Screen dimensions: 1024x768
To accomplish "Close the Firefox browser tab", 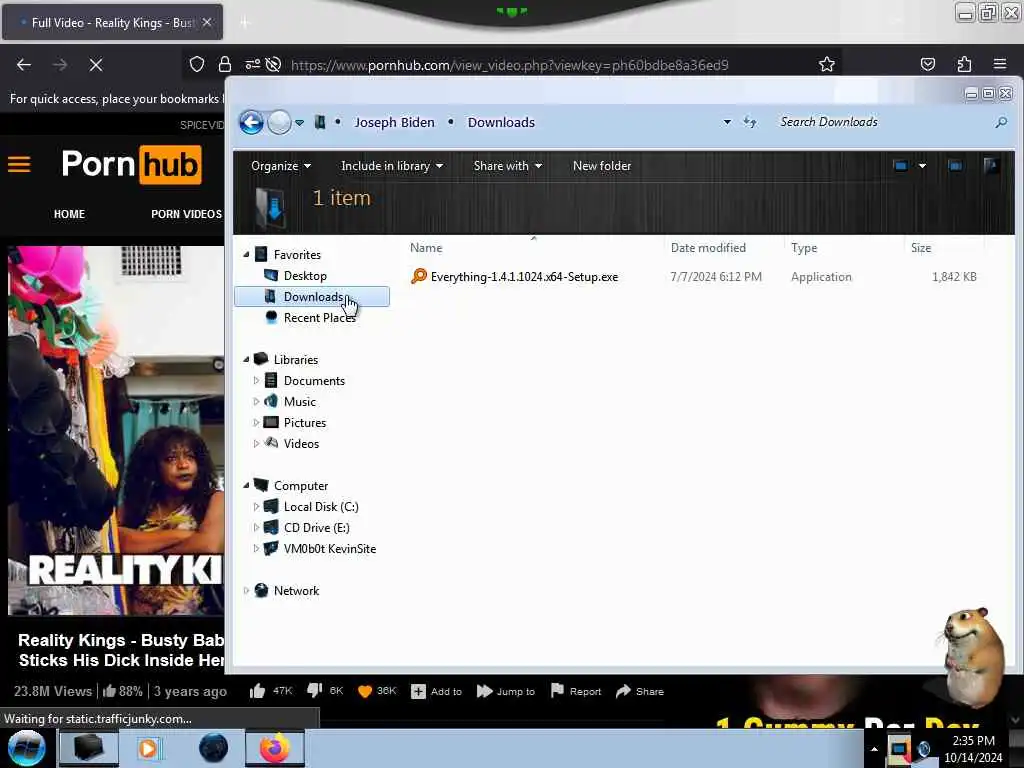I will (207, 22).
